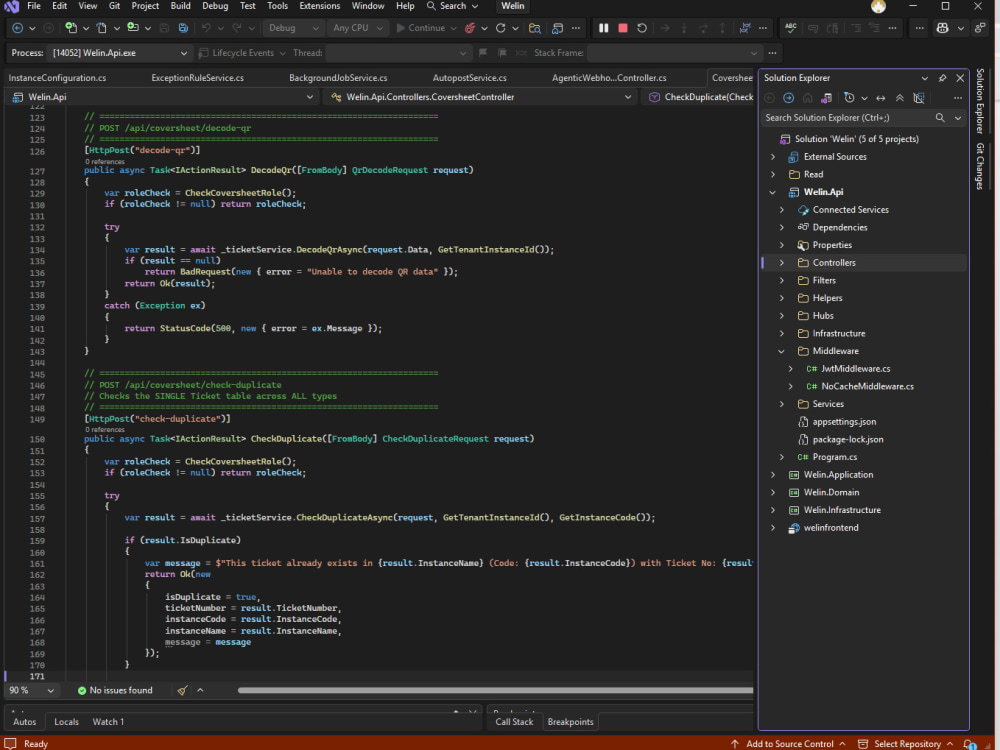This screenshot has height=750, width=1000.
Task: Toggle Show All Files in Solution Explorer
Action: coord(918,98)
